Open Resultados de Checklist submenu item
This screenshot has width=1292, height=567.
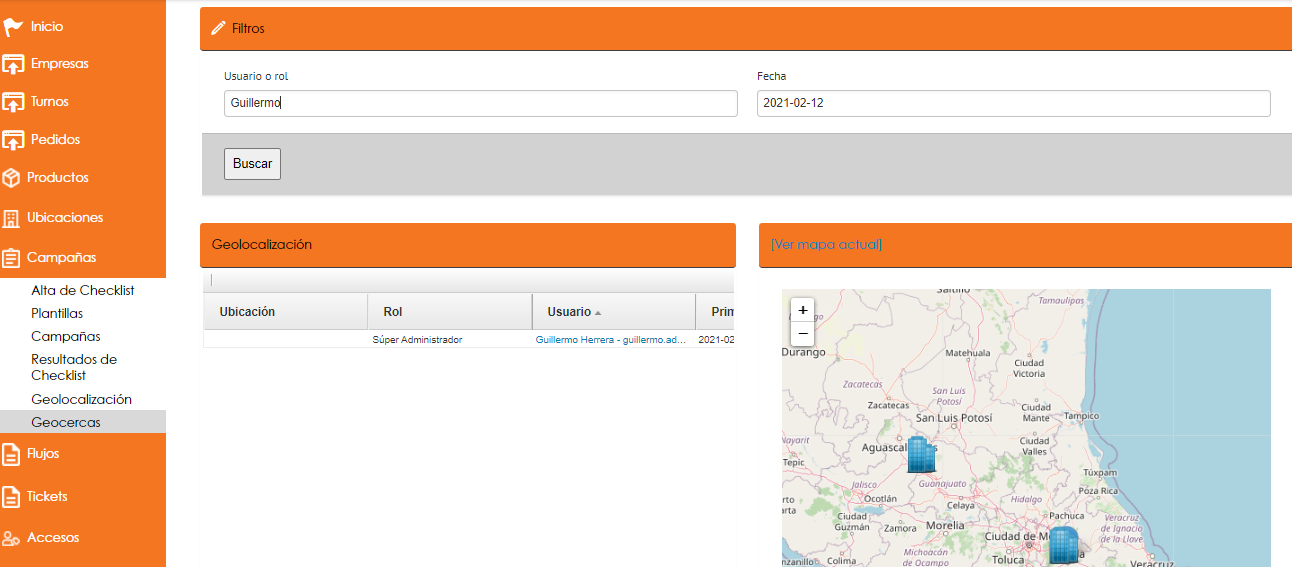[74, 367]
